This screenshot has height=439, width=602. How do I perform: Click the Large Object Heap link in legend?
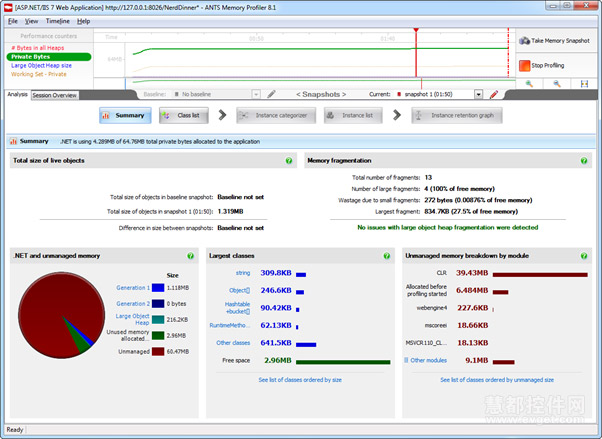point(132,319)
